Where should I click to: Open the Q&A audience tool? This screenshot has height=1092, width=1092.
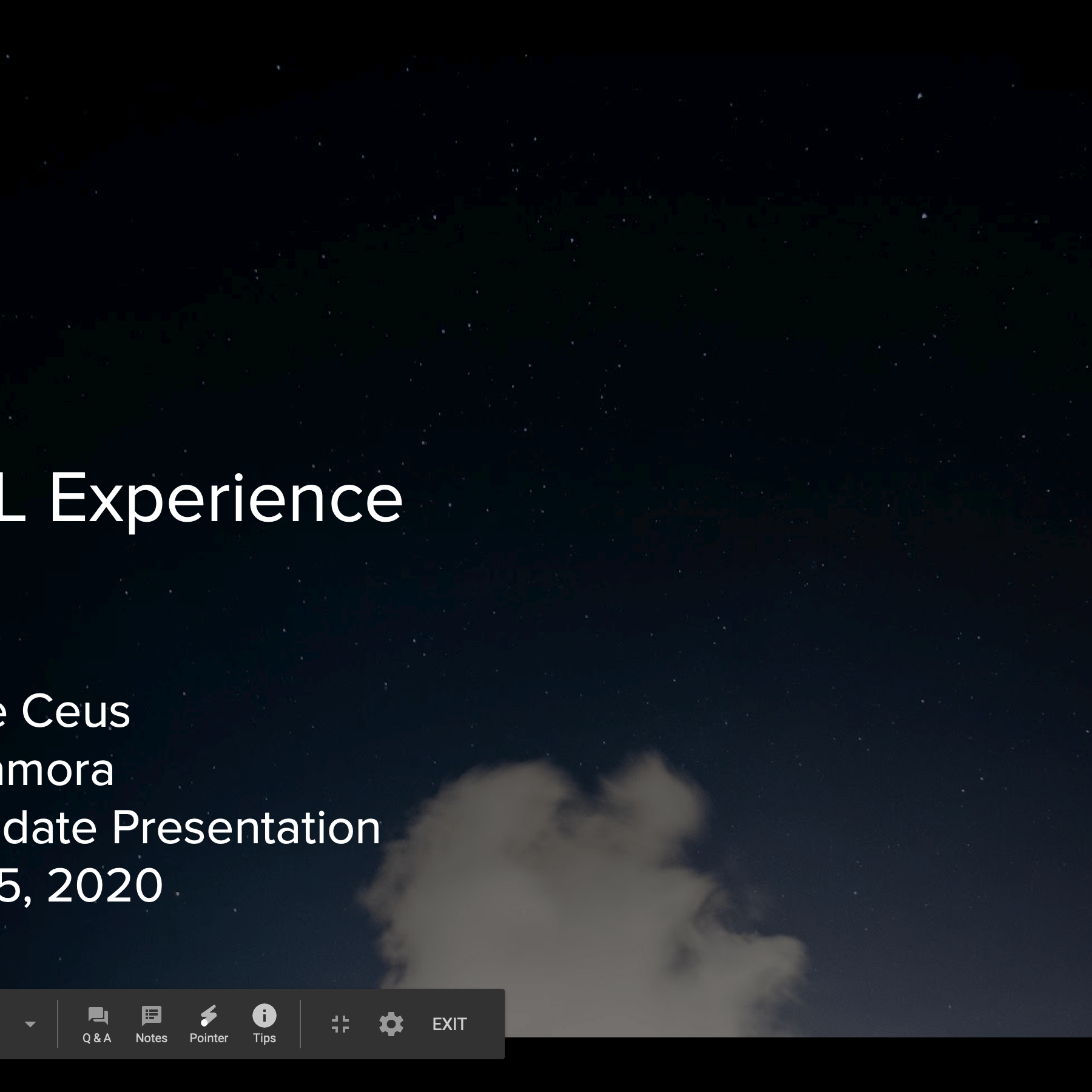coord(97,1025)
